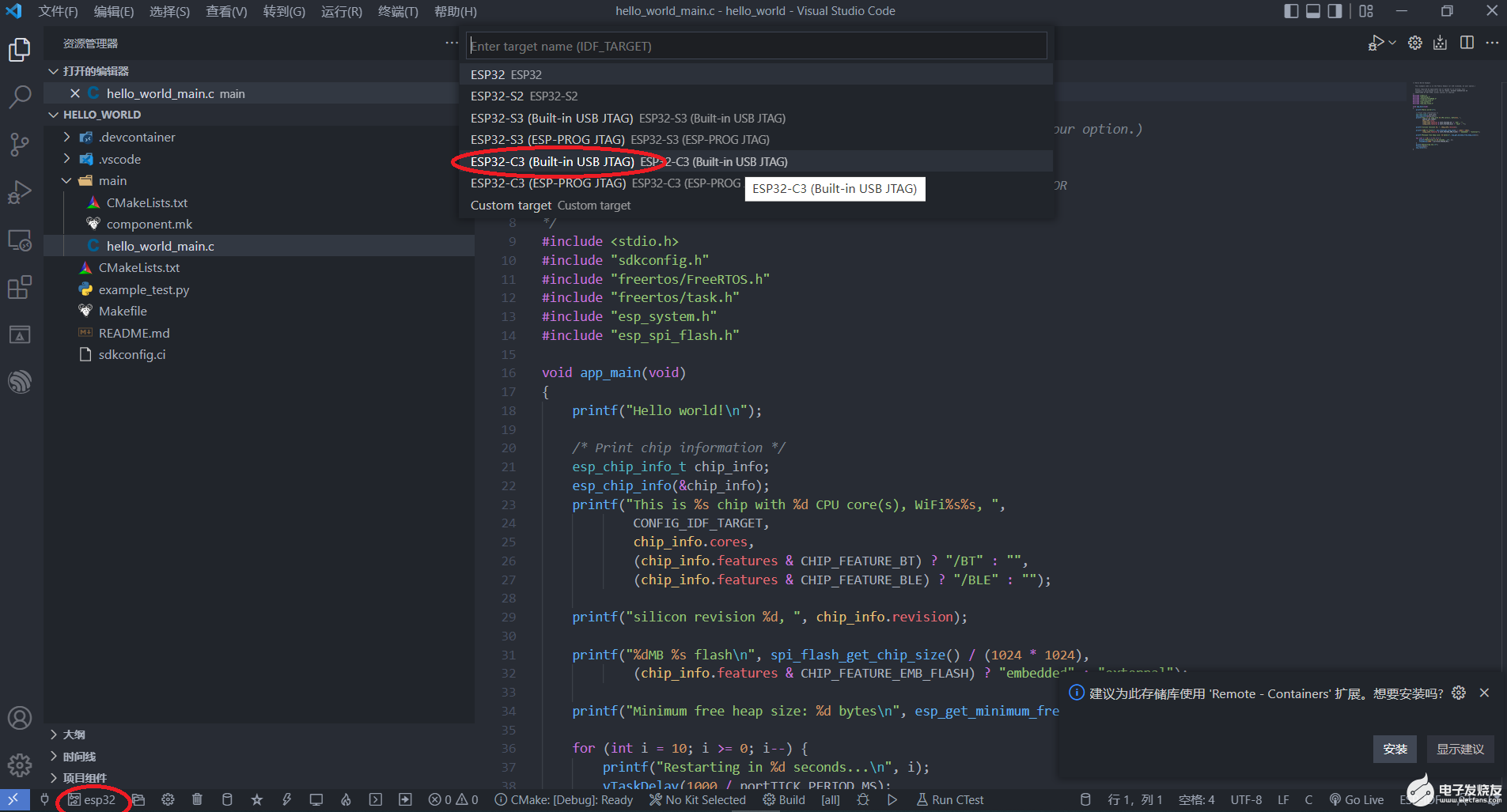Viewport: 1507px width, 812px height.
Task: Click CMake: [Debug]: Ready status item
Action: pos(564,799)
